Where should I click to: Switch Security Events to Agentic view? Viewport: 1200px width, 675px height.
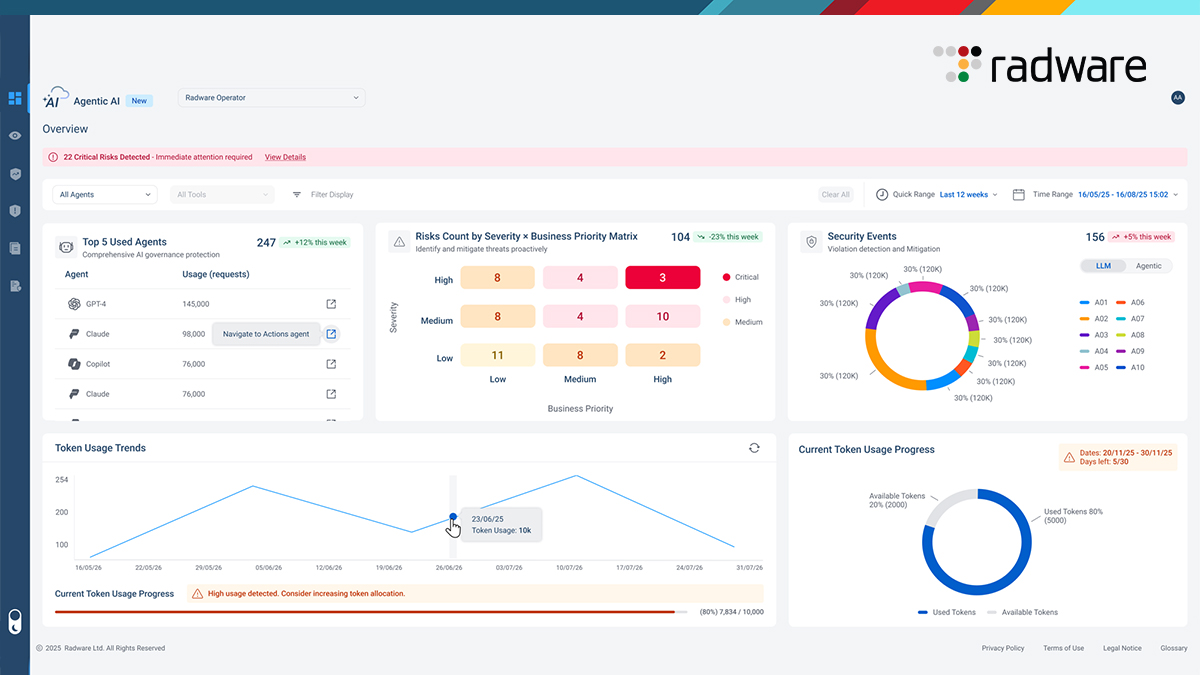[x=1148, y=266]
